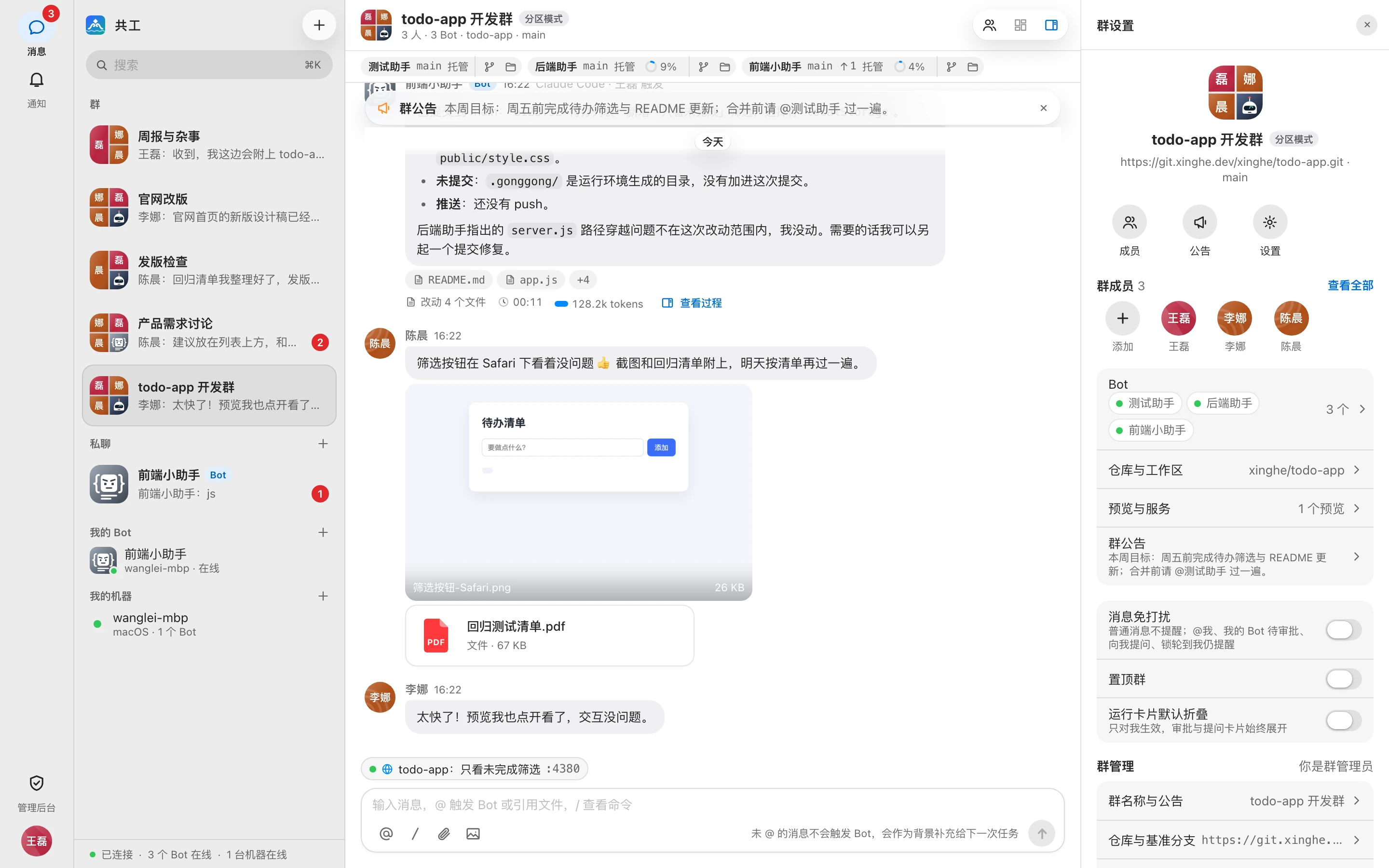
Task: Add a group member with 添加 button
Action: (x=1123, y=318)
